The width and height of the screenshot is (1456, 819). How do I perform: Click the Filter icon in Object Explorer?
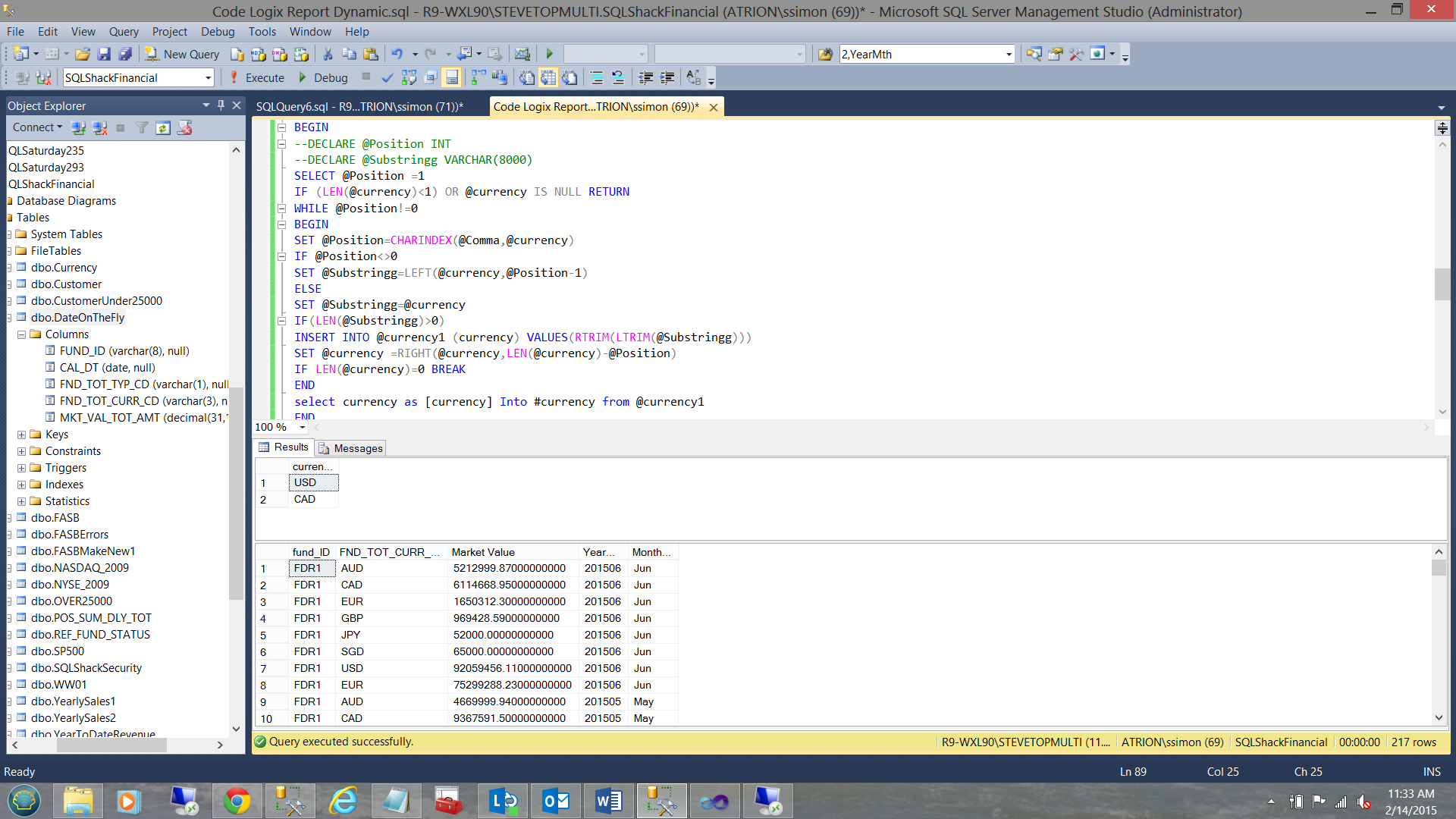(142, 127)
